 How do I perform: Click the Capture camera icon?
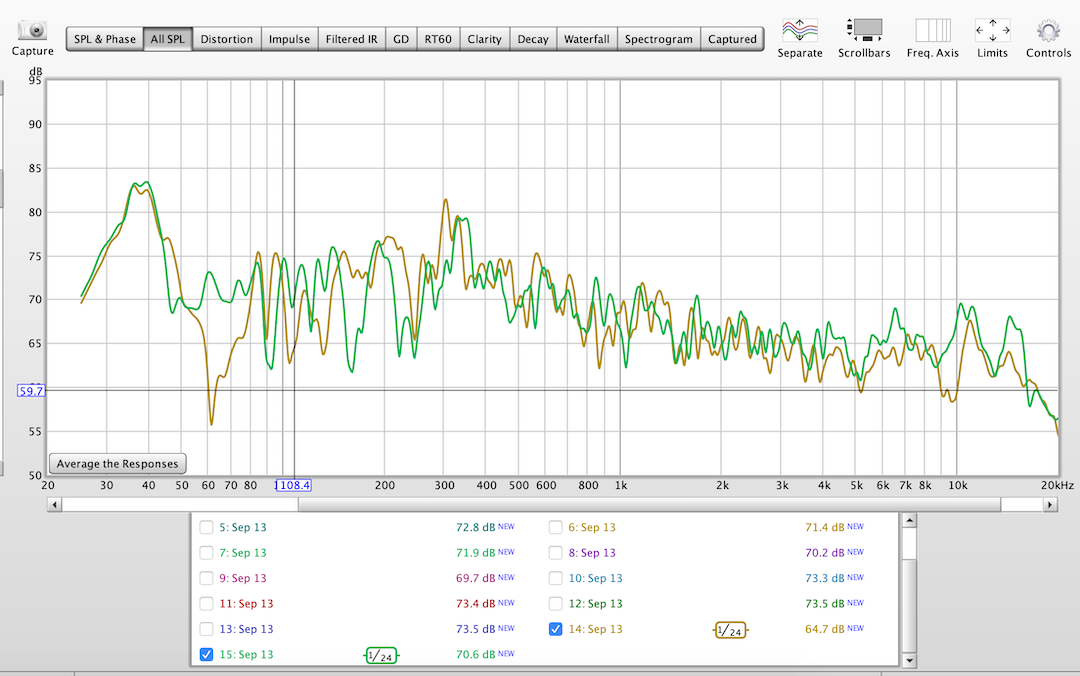pyautogui.click(x=32, y=30)
